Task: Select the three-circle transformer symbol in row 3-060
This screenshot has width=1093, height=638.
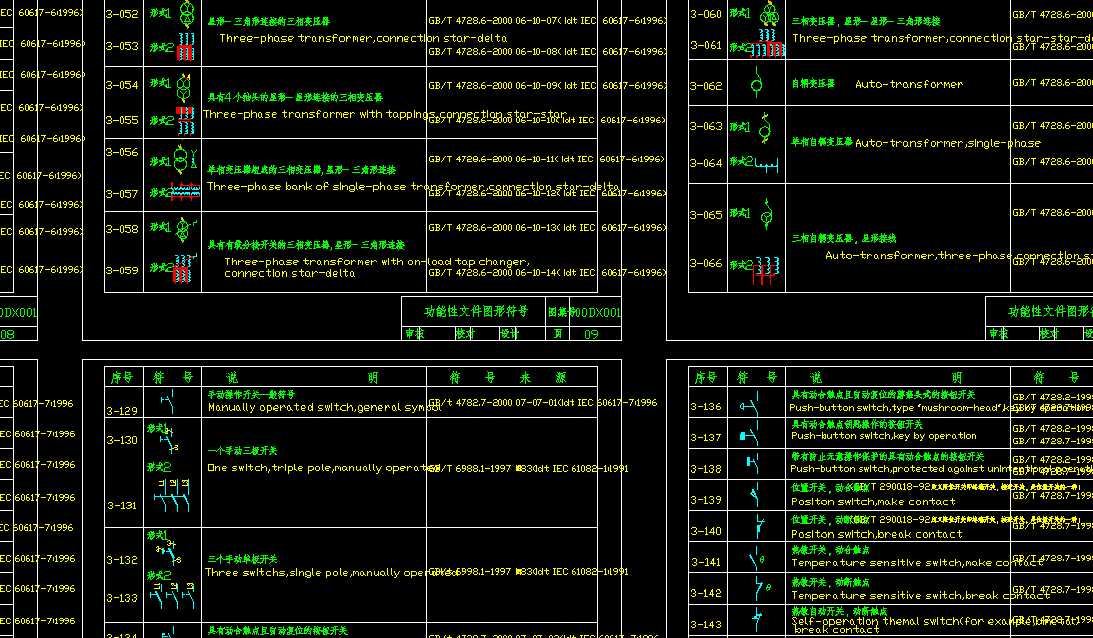Action: tap(769, 13)
